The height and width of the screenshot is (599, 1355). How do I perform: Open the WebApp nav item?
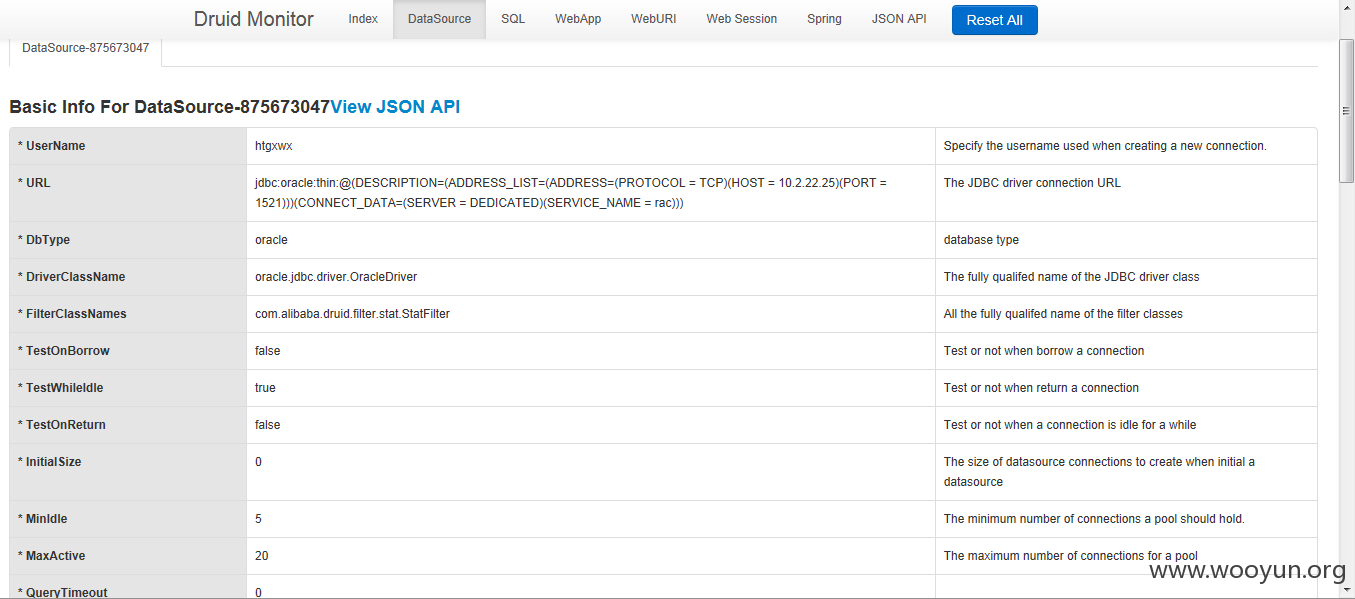pyautogui.click(x=578, y=19)
